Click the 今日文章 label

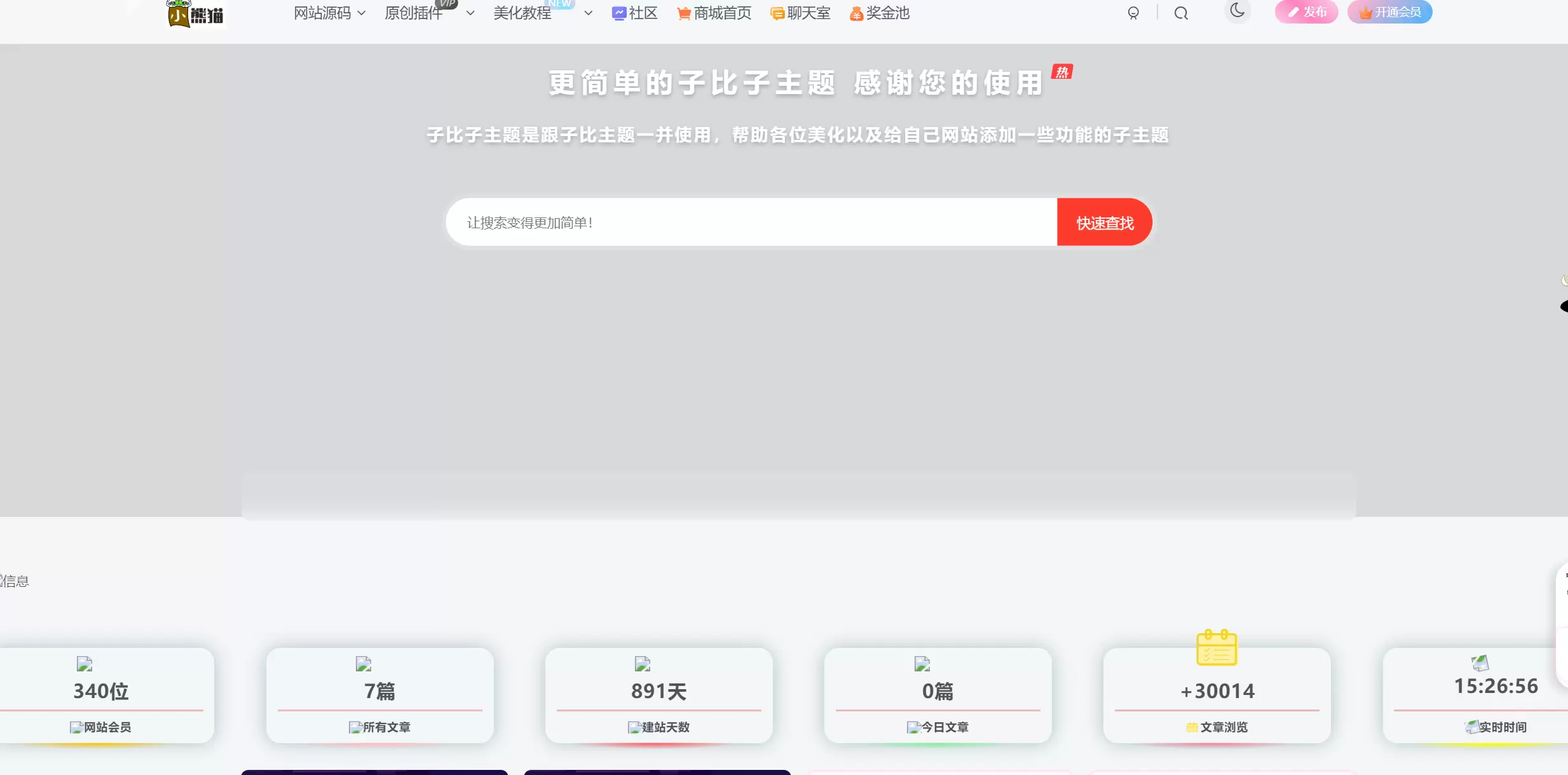945,727
